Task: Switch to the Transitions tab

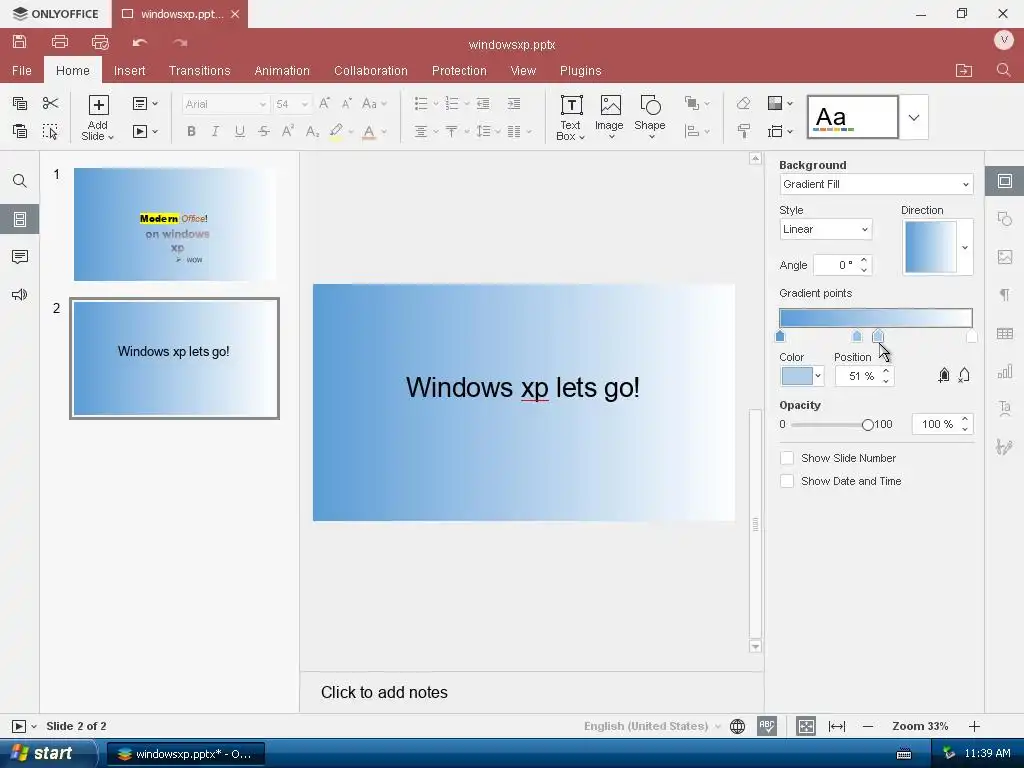Action: coord(199,71)
